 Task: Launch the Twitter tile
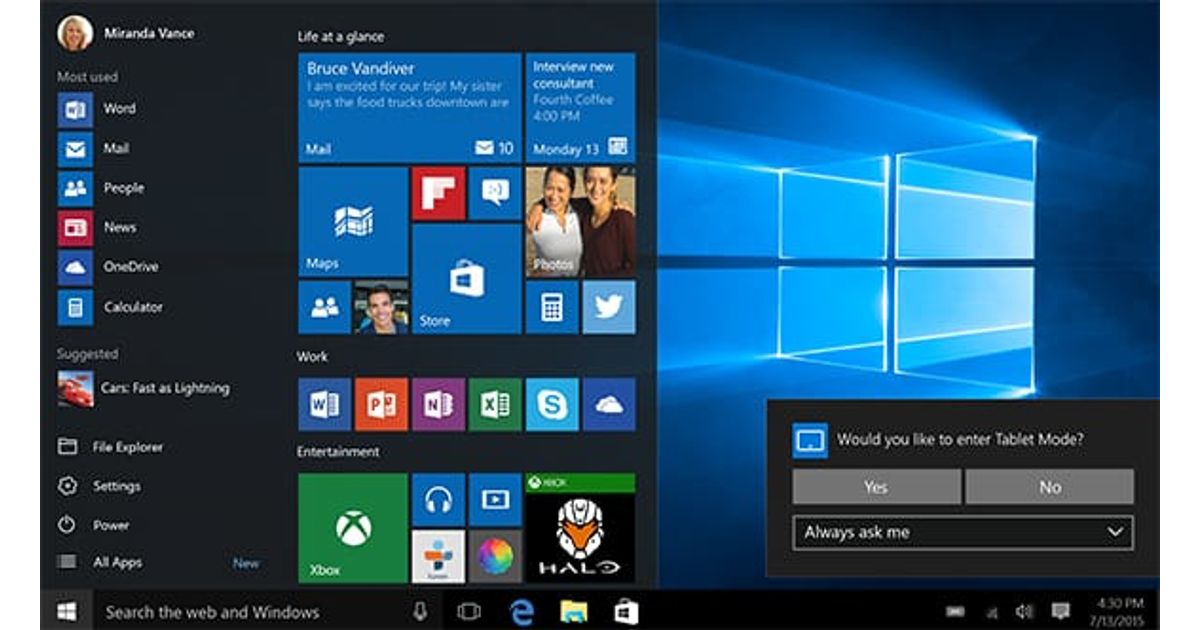[x=608, y=307]
